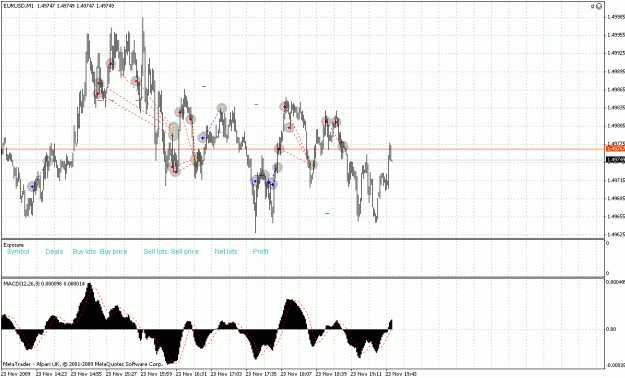Click the 23 Nov 14:55 time label
This screenshot has height=378, width=625.
(86, 374)
